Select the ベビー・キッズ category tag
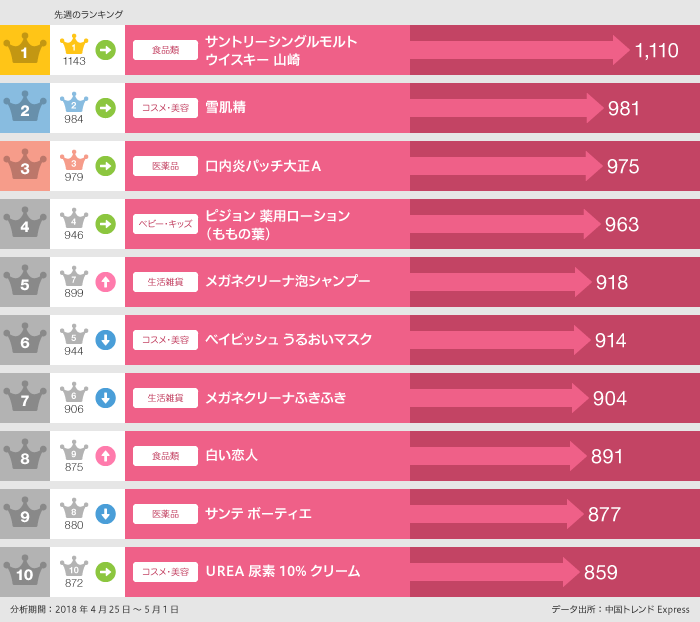Viewport: 700px width, 622px height. pyautogui.click(x=165, y=224)
